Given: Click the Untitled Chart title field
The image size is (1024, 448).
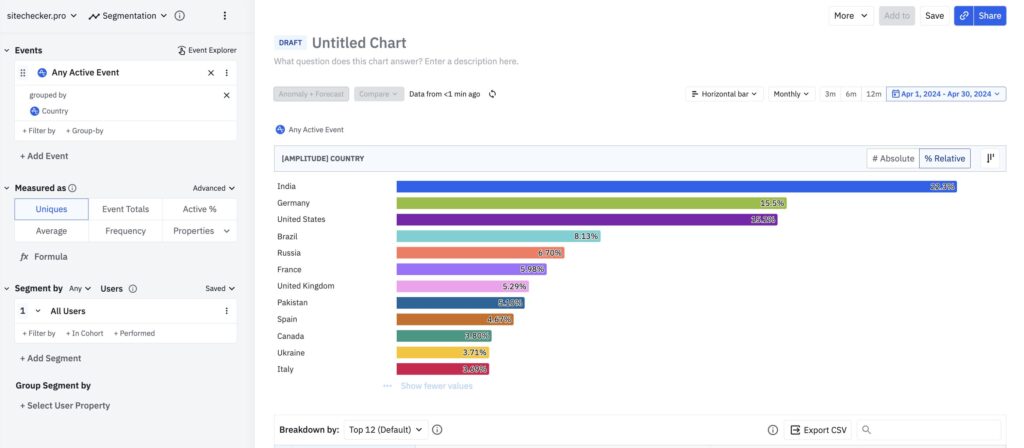Looking at the screenshot, I should (359, 43).
